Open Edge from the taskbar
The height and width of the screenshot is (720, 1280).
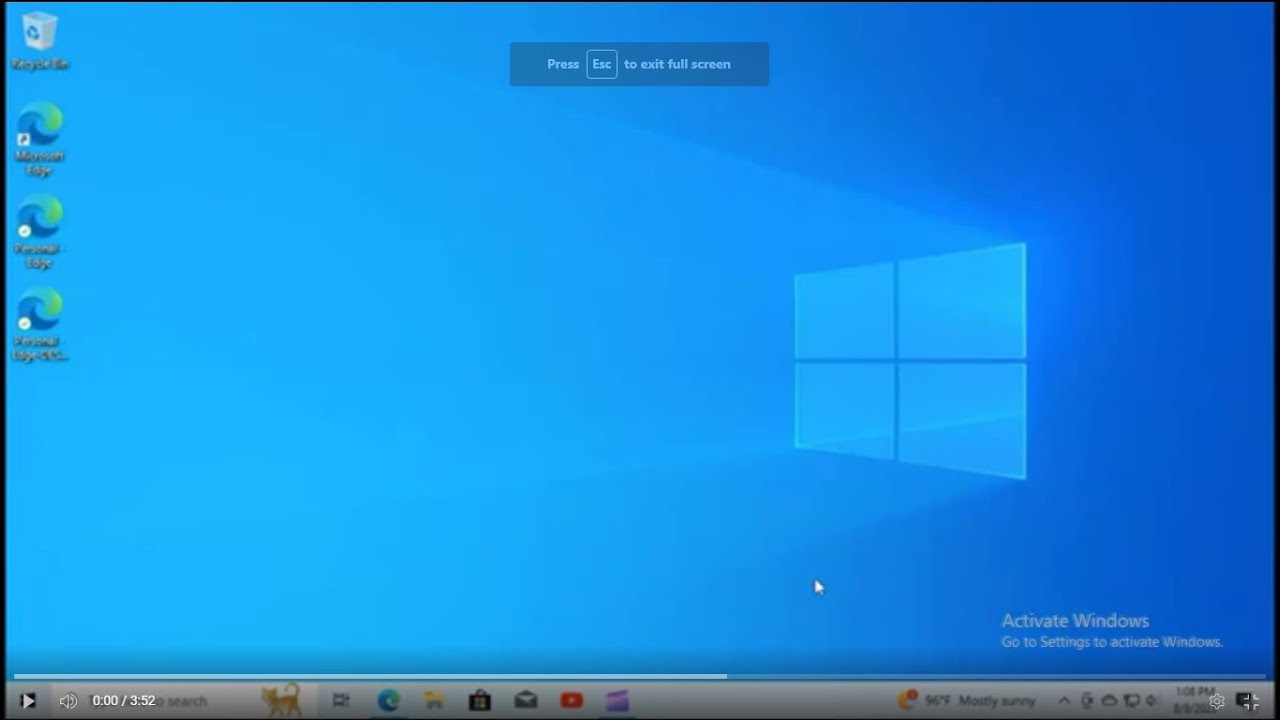pos(388,701)
